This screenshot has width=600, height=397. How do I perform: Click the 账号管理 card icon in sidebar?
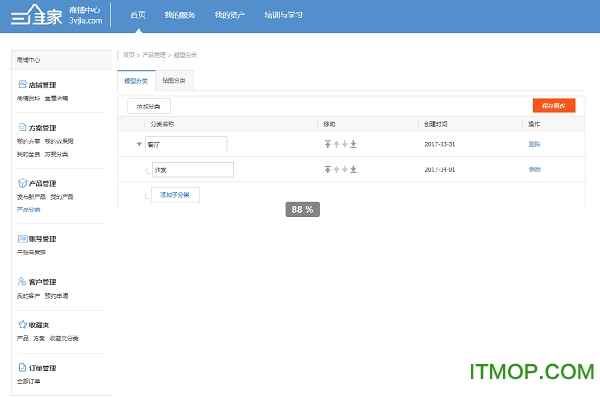[22, 239]
